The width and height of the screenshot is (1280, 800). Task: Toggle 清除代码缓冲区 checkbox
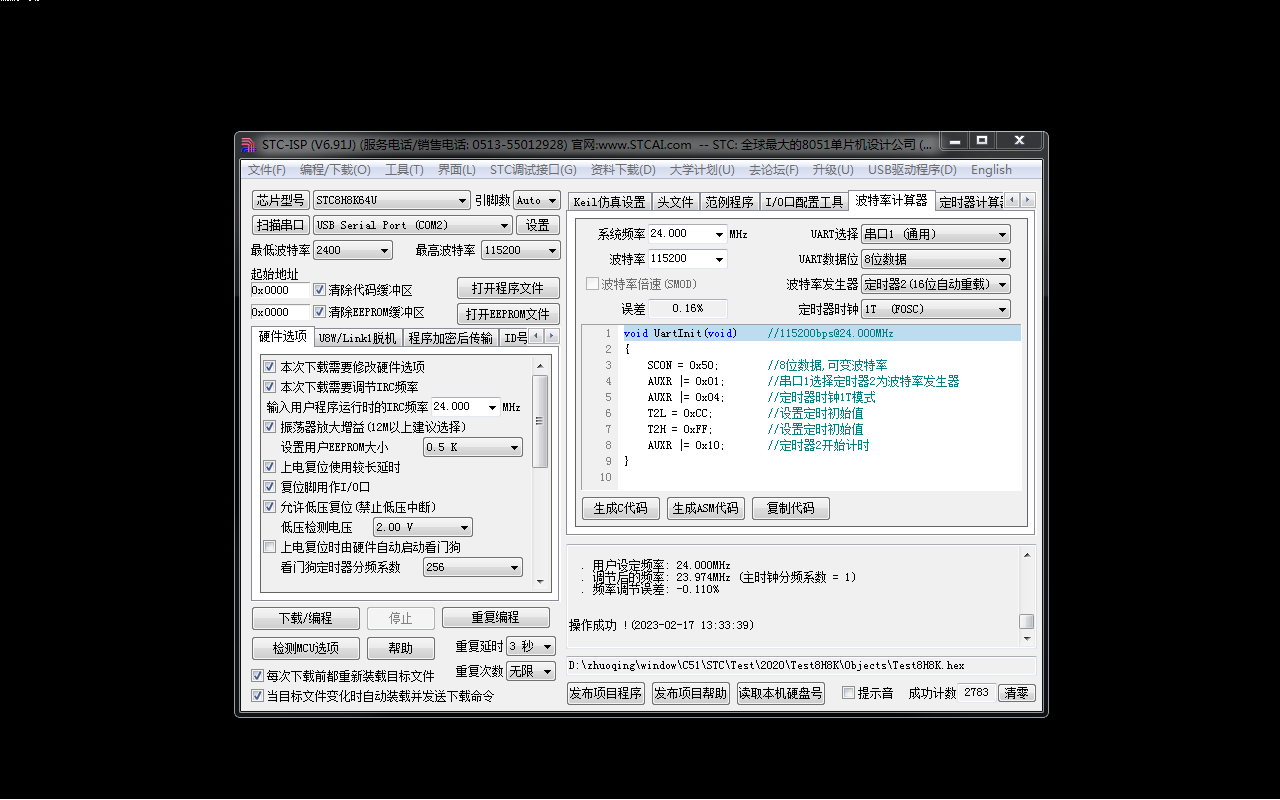click(x=320, y=290)
